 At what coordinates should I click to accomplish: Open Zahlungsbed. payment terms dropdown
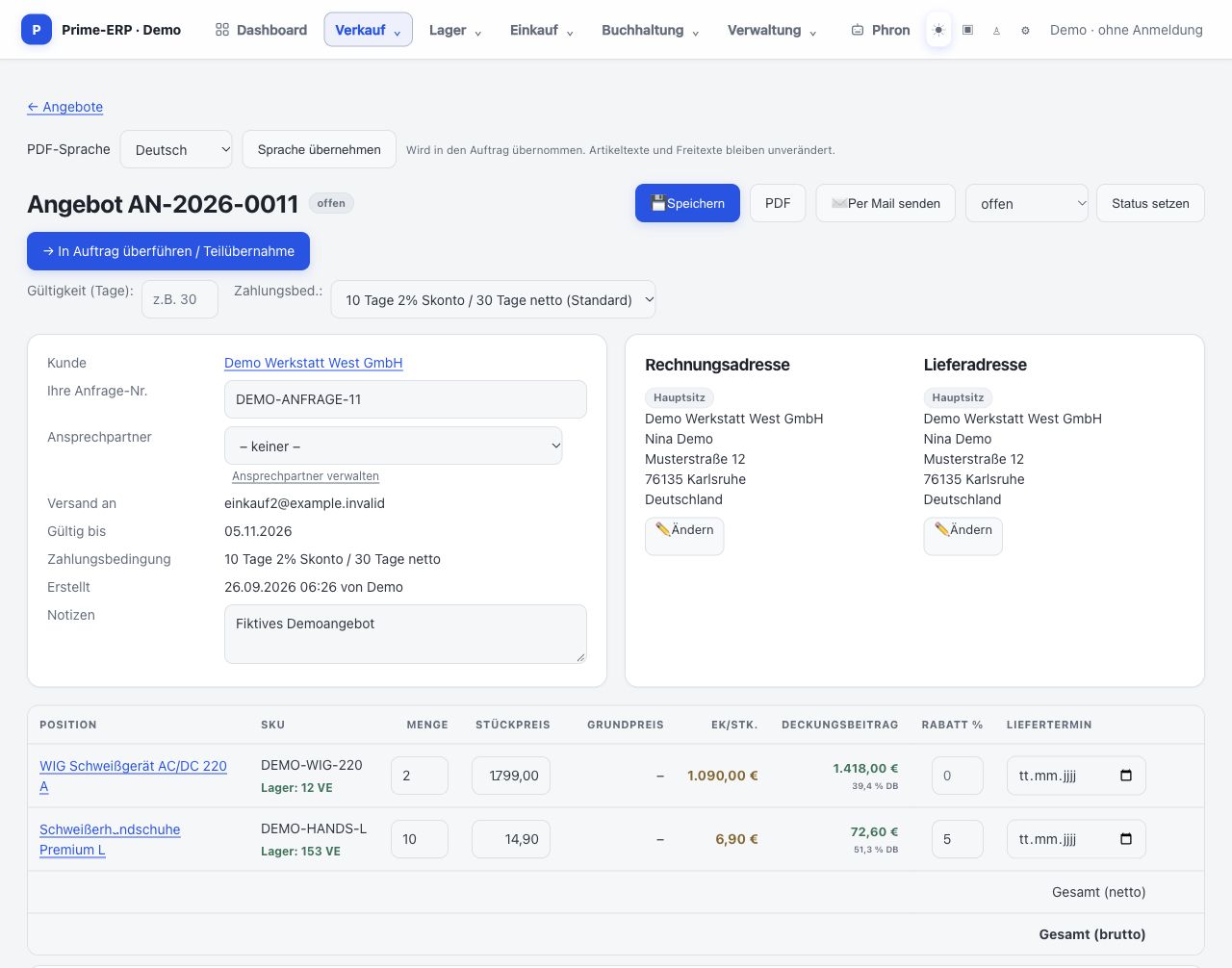click(x=494, y=299)
